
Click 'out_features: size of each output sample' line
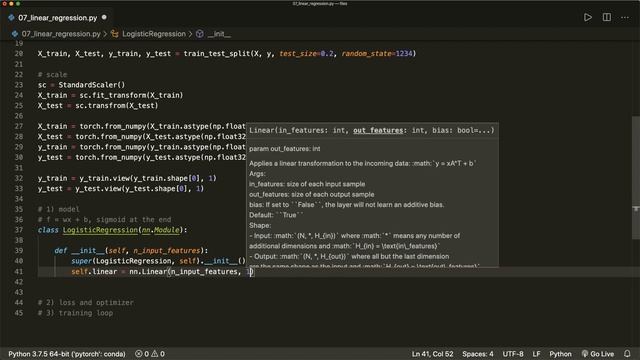311,194
